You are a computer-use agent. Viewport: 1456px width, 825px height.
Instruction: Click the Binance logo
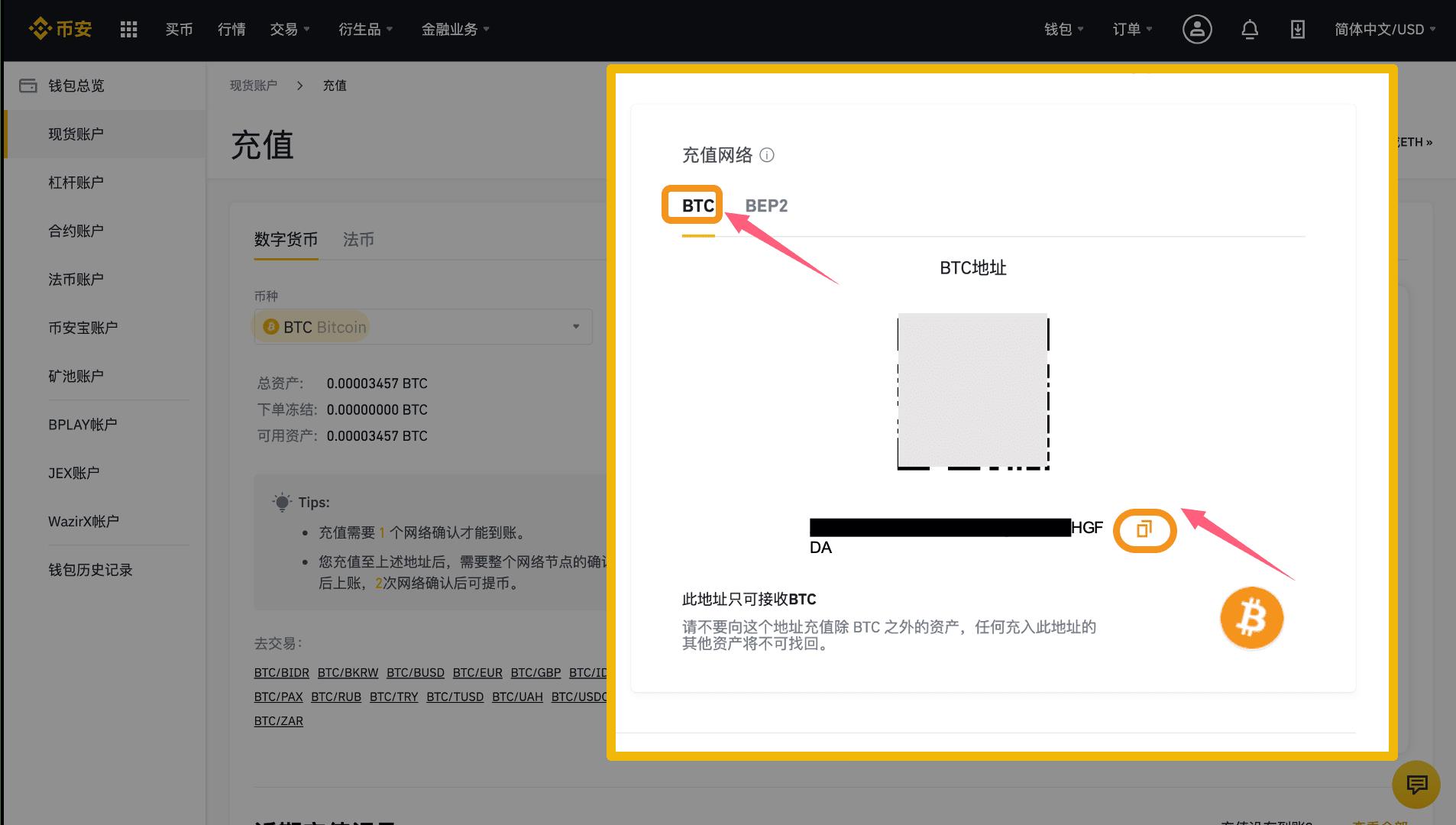click(60, 29)
